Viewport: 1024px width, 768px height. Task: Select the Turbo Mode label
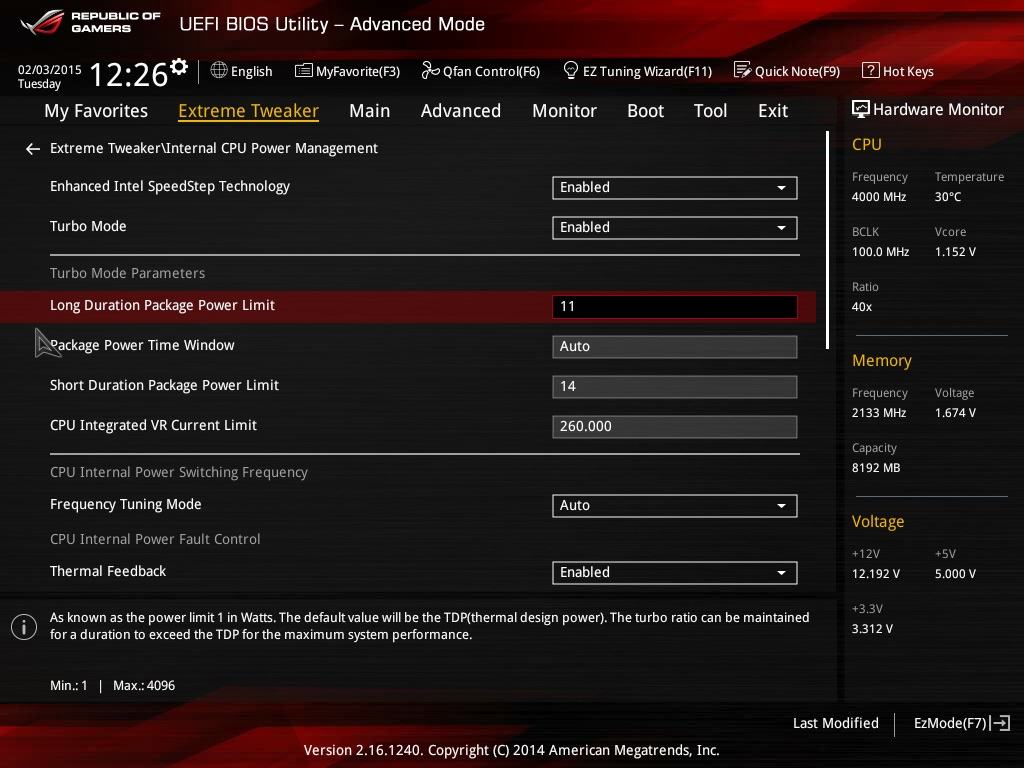click(88, 226)
